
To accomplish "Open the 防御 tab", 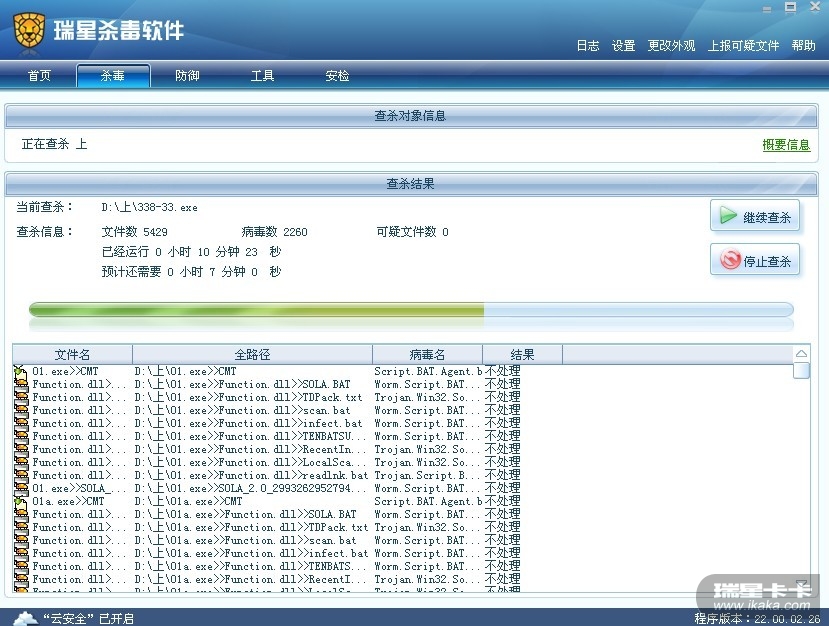I will (x=187, y=76).
